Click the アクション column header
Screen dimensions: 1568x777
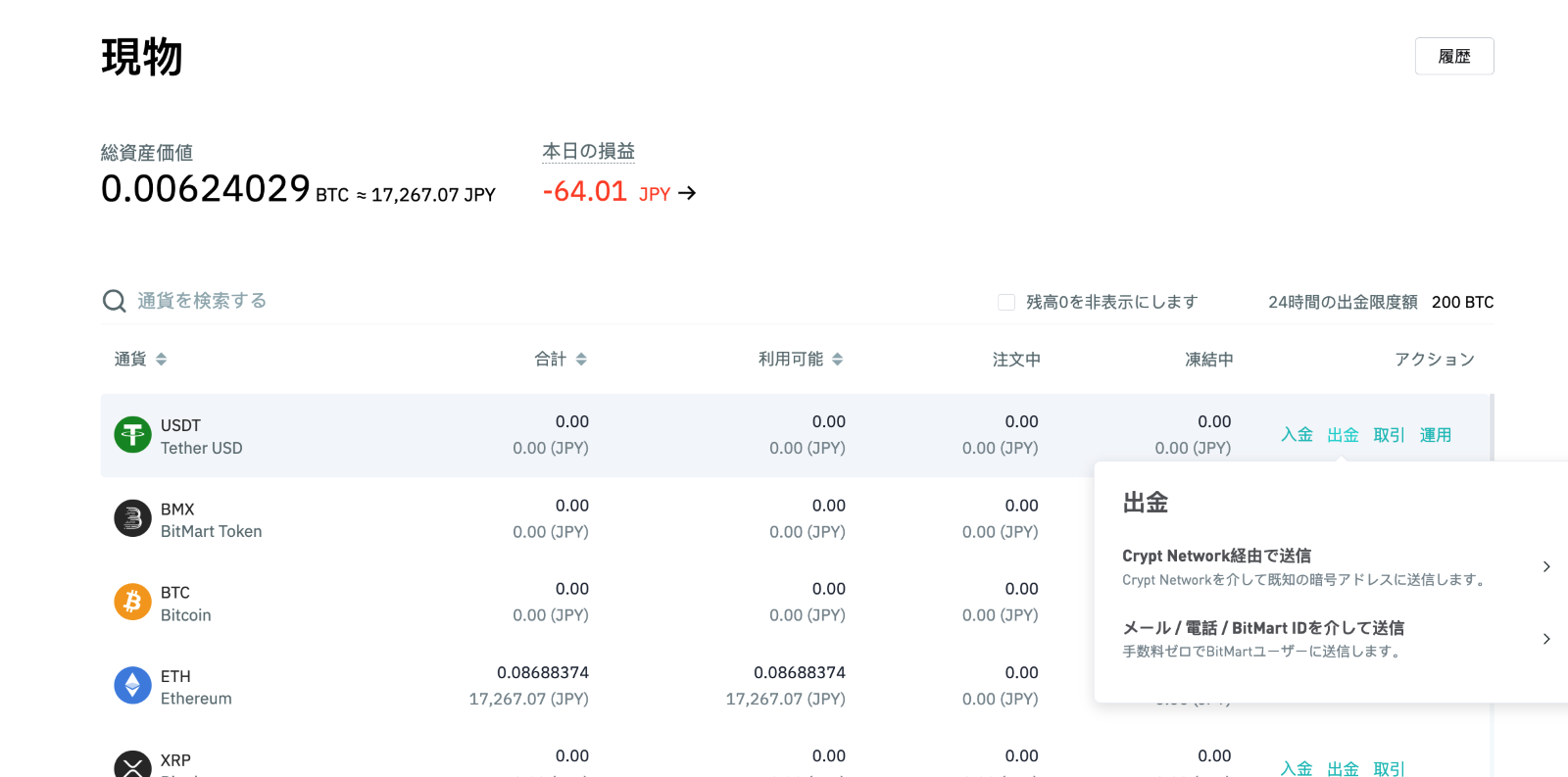1435,360
